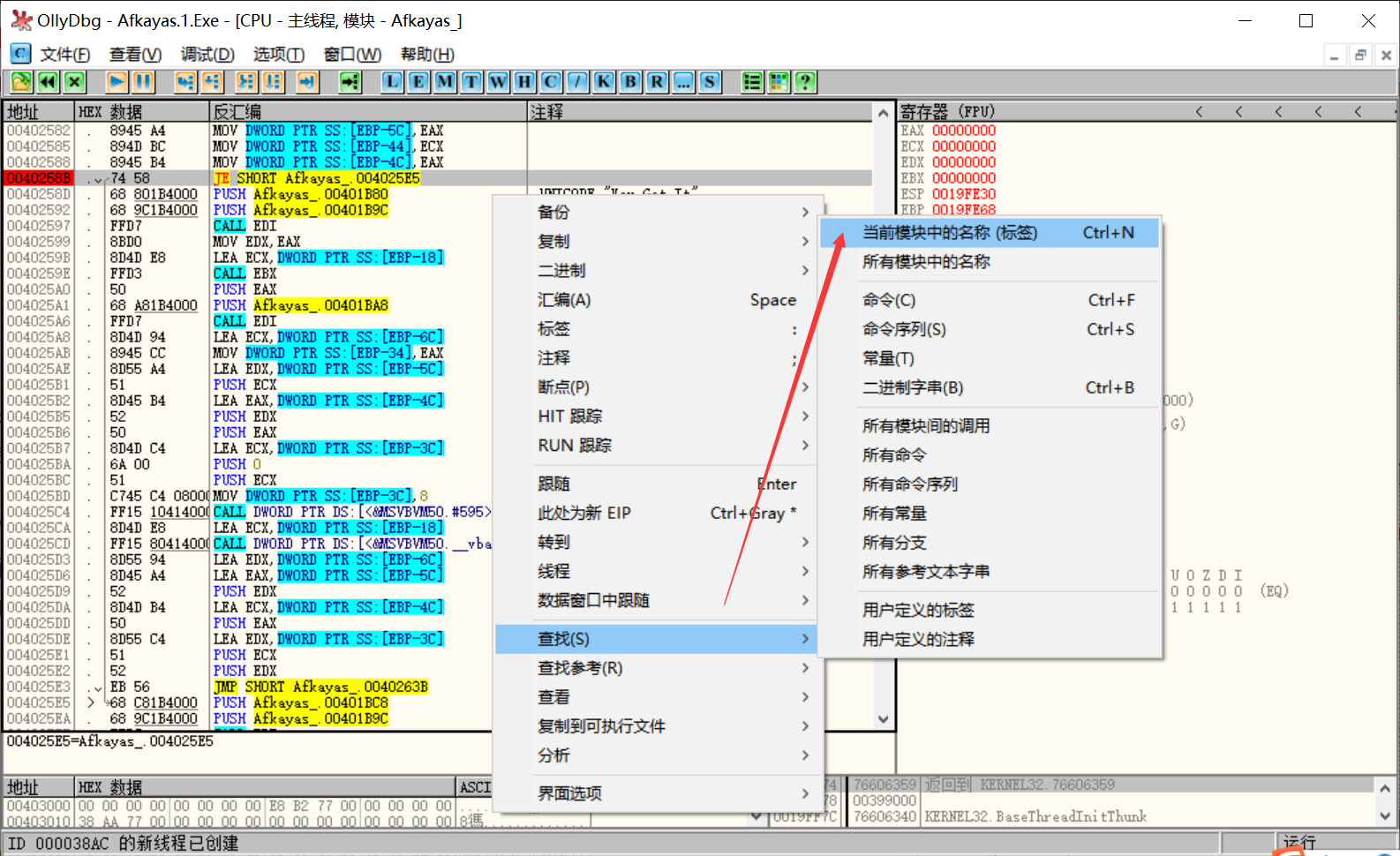Click the blue C icon left of the menu bar

(x=20, y=54)
